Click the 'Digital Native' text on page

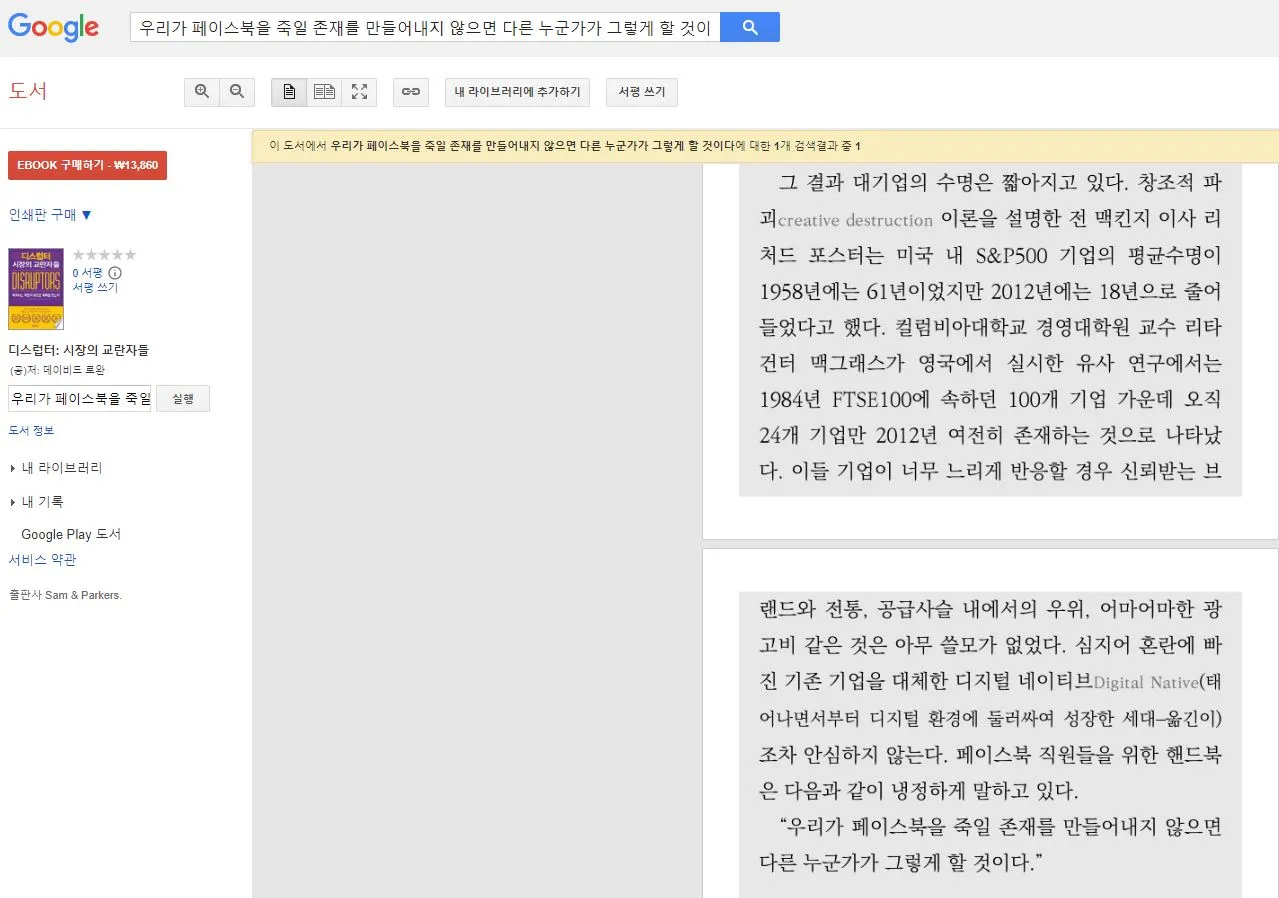[x=1145, y=684]
